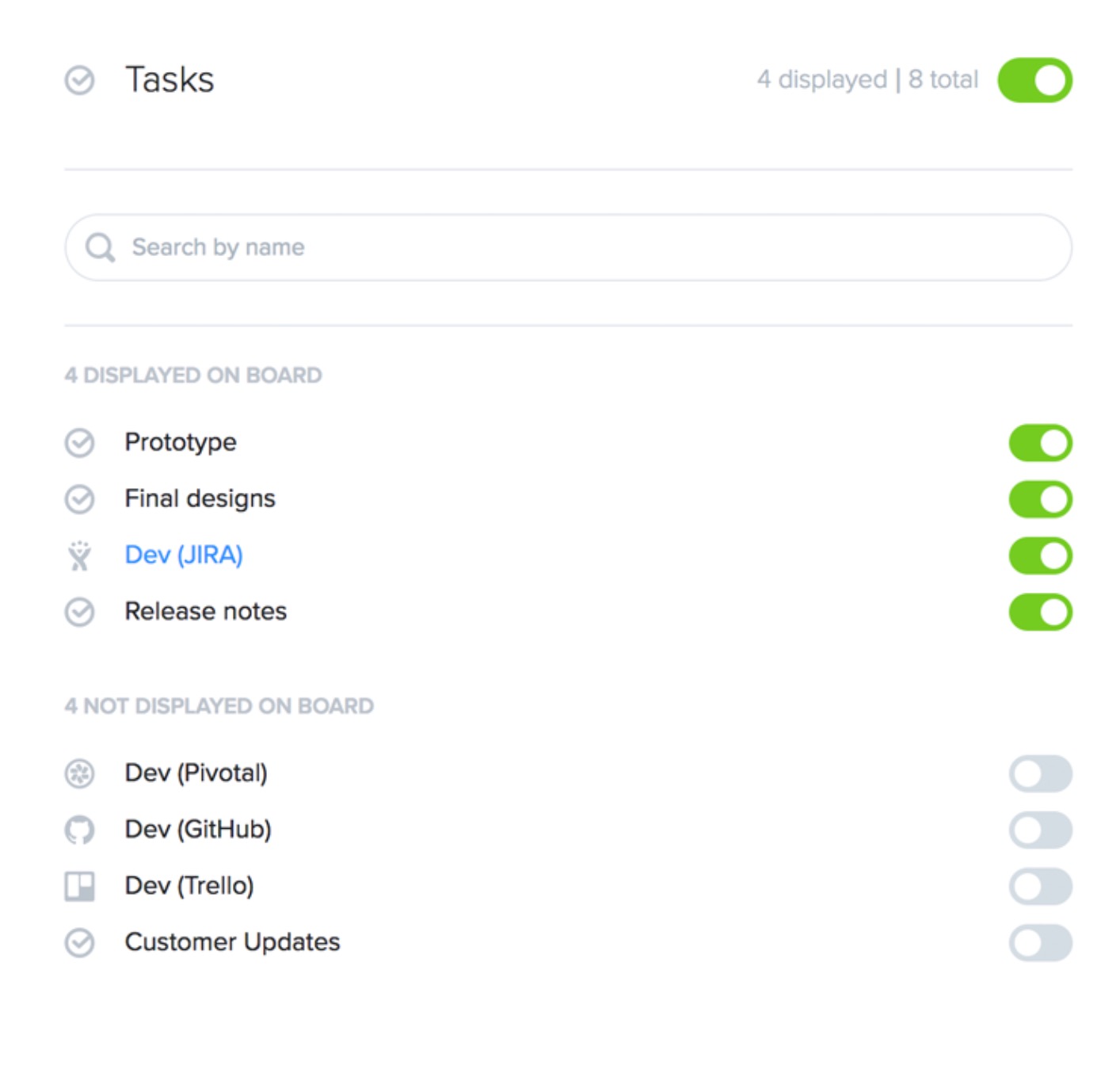
Task: Show Customer Updates on board
Action: [1040, 943]
